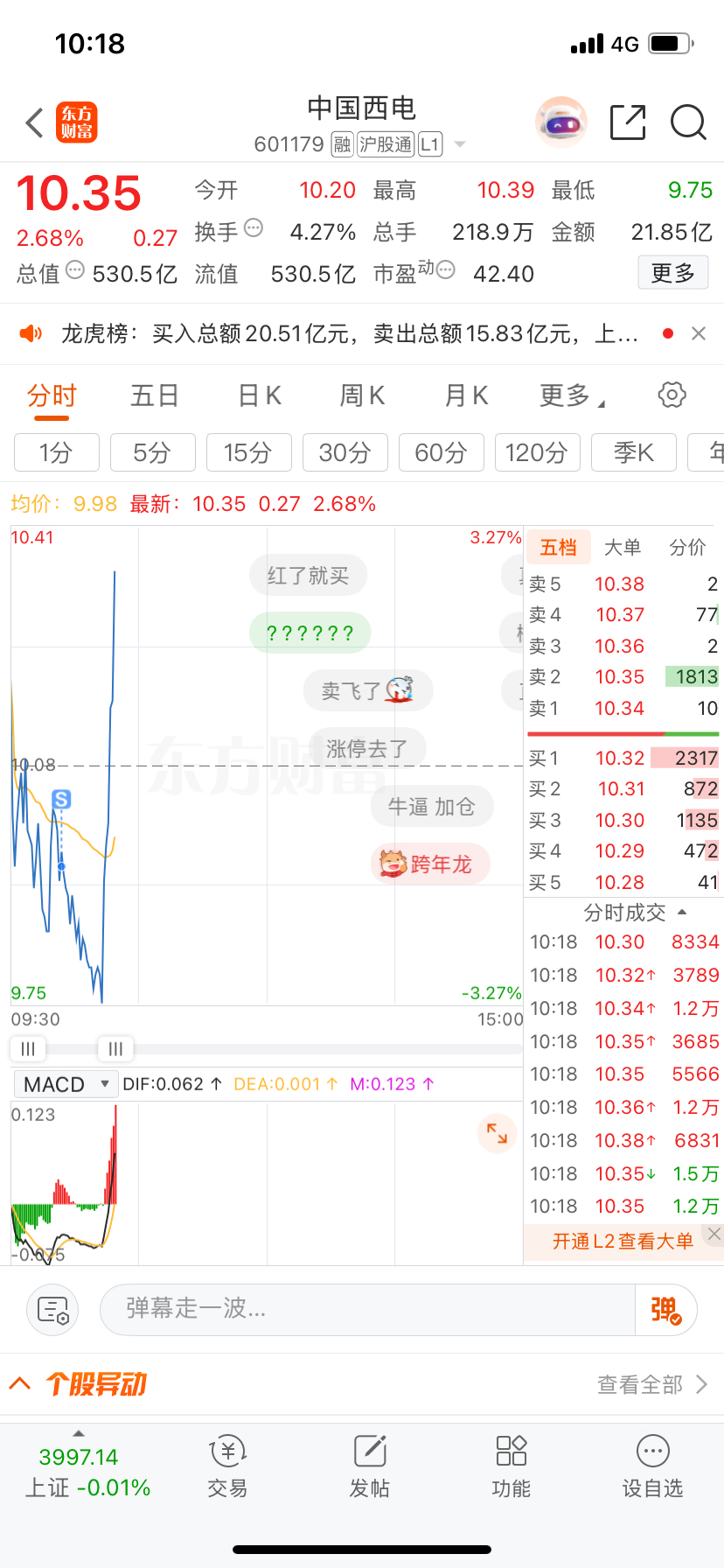The image size is (724, 1568).
Task: Select the 15分 interval
Action: 249,452
